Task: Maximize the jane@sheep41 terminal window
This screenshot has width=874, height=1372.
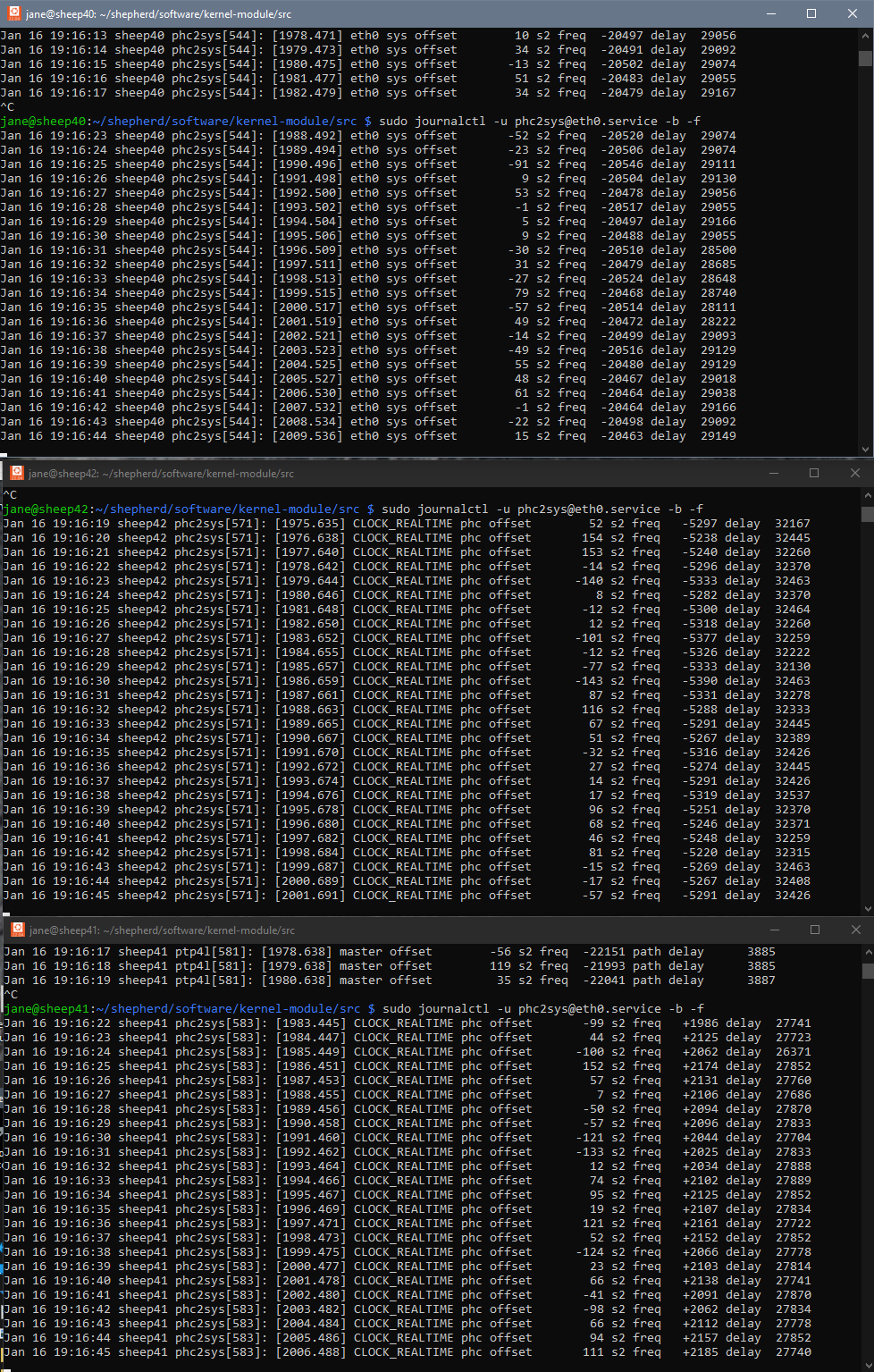Action: click(815, 930)
